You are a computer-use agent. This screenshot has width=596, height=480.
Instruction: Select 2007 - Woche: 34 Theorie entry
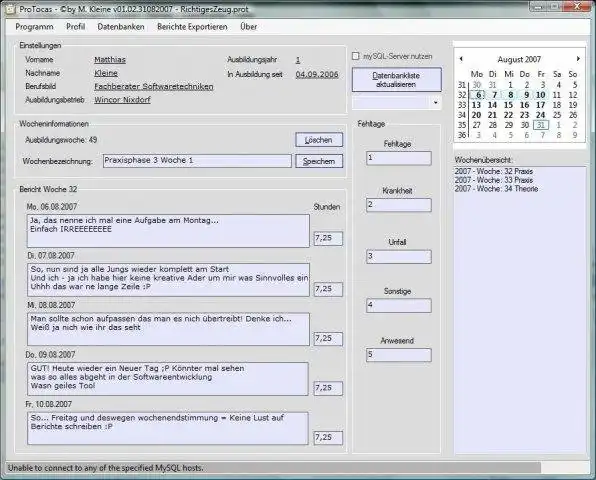tap(496, 189)
